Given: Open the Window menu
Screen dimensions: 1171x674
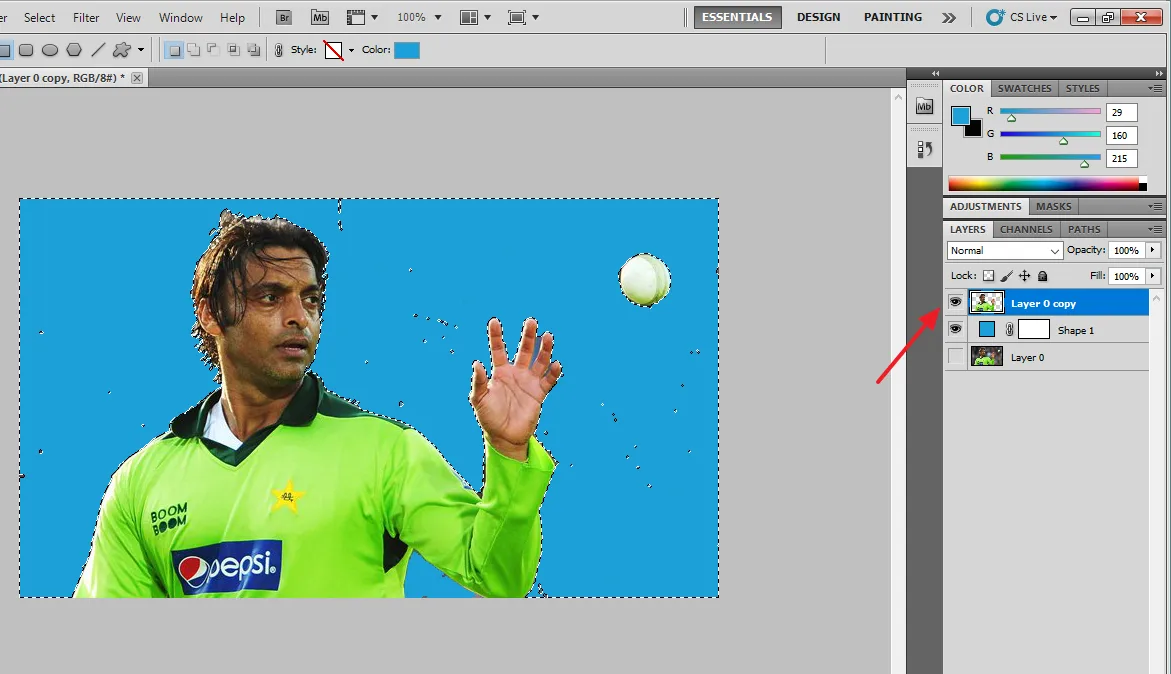Looking at the screenshot, I should 181,17.
